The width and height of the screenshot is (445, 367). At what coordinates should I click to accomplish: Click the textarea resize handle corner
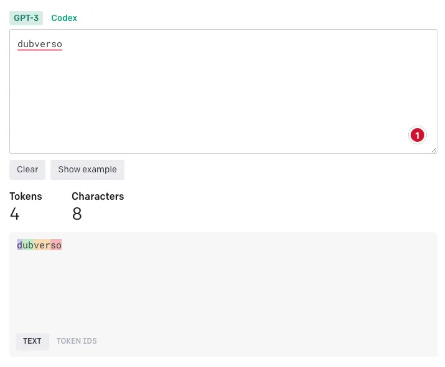click(x=434, y=150)
